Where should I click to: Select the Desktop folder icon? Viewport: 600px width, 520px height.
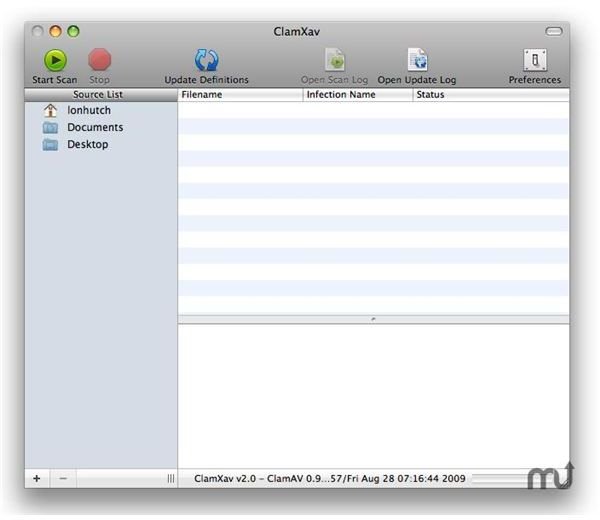pos(50,145)
